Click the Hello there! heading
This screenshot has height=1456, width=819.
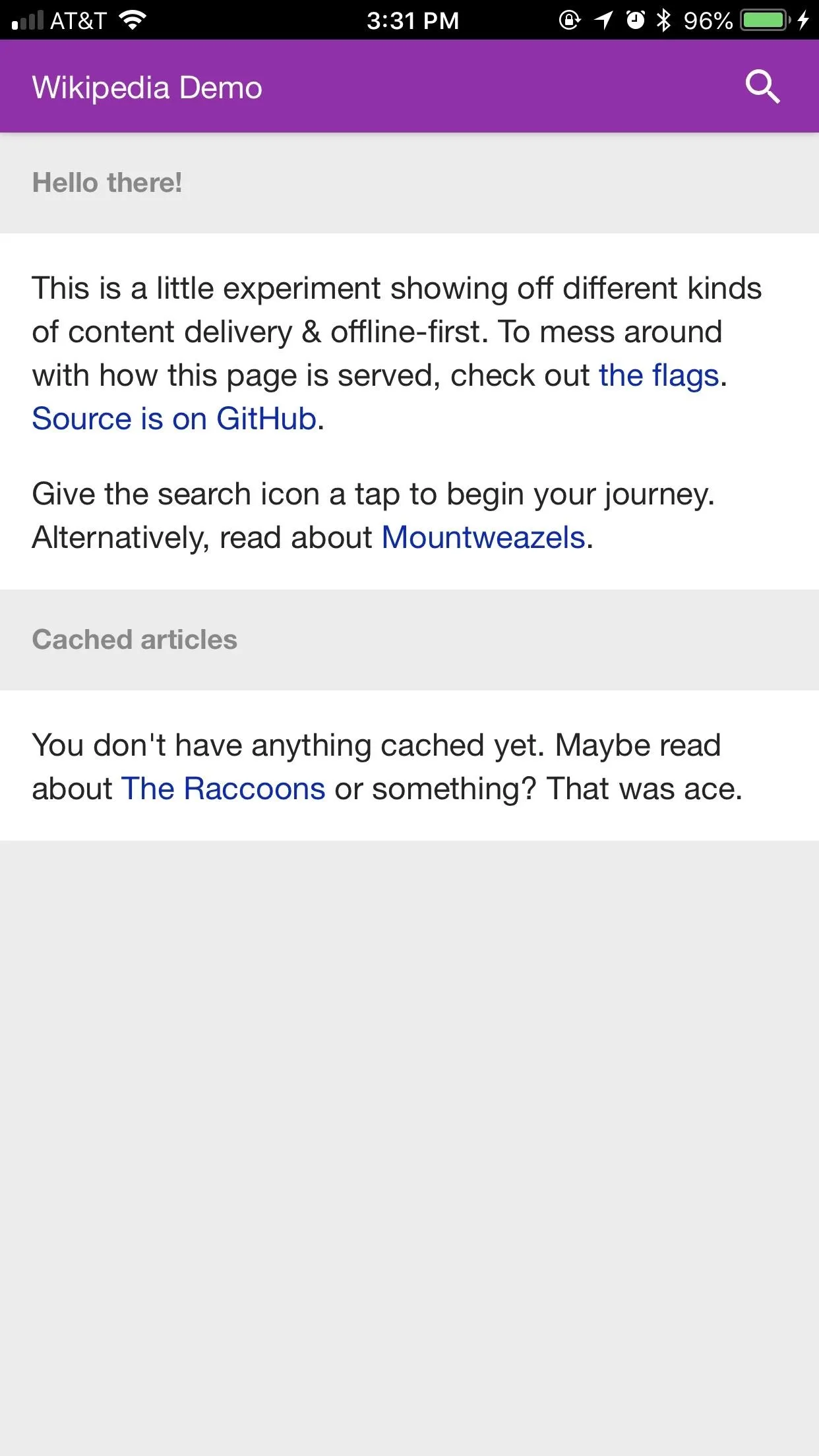[107, 183]
